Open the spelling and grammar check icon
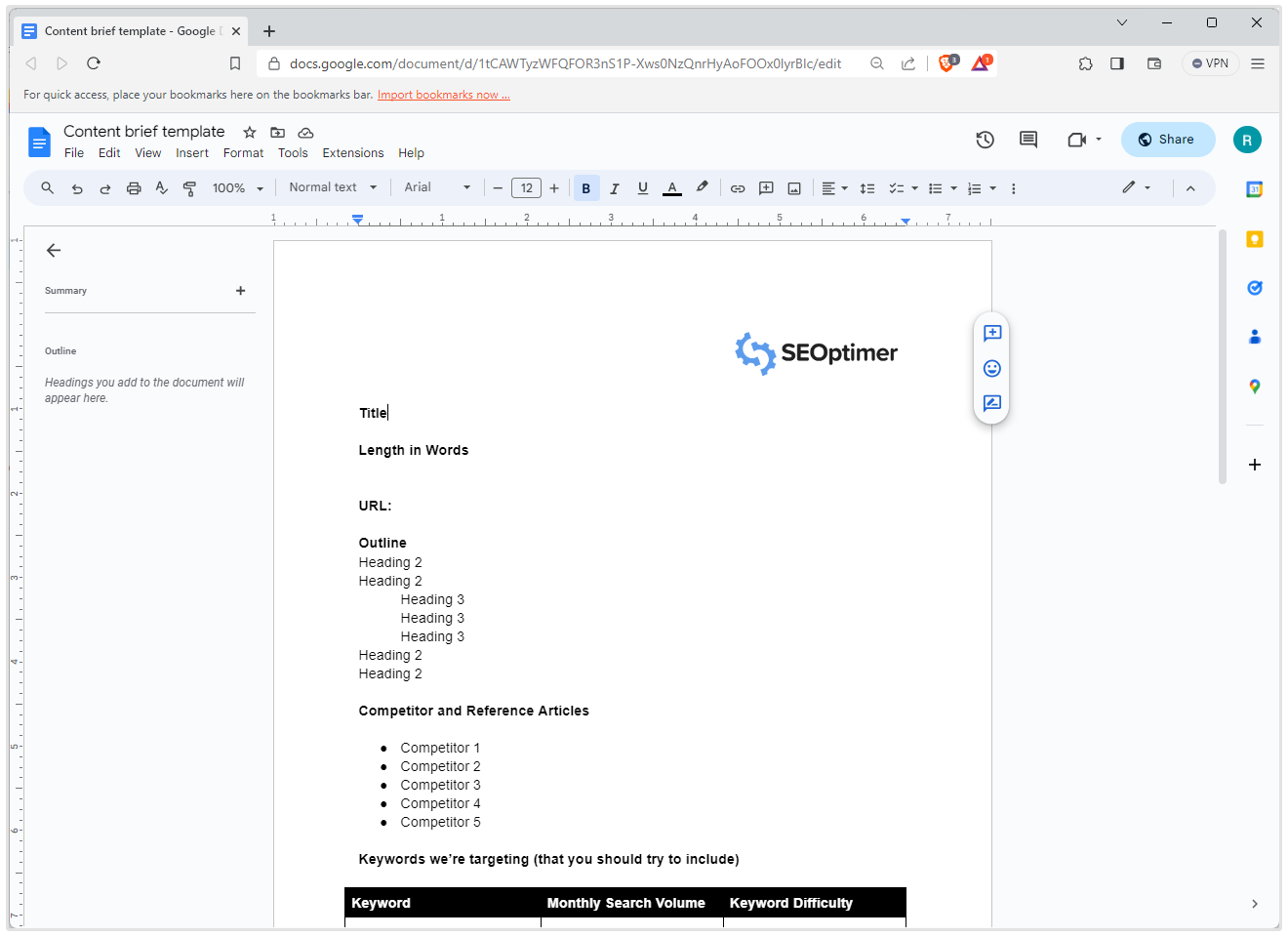 [161, 187]
